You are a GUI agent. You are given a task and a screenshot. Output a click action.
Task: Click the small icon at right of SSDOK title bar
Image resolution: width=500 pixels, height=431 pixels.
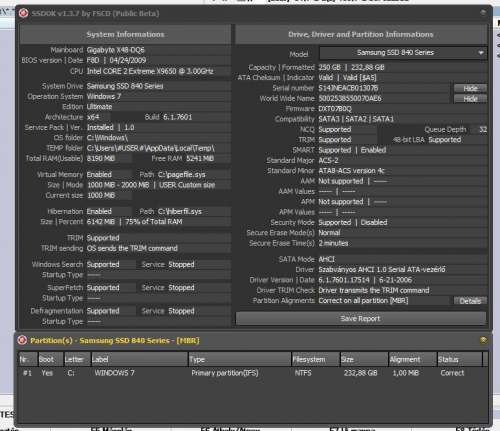(x=483, y=13)
